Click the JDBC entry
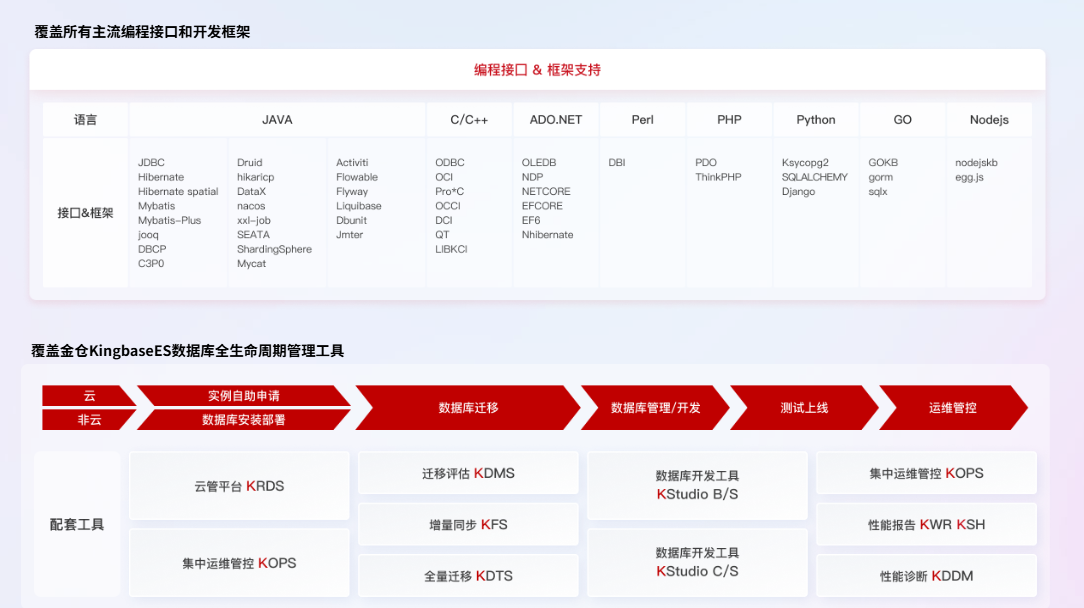 (x=151, y=163)
